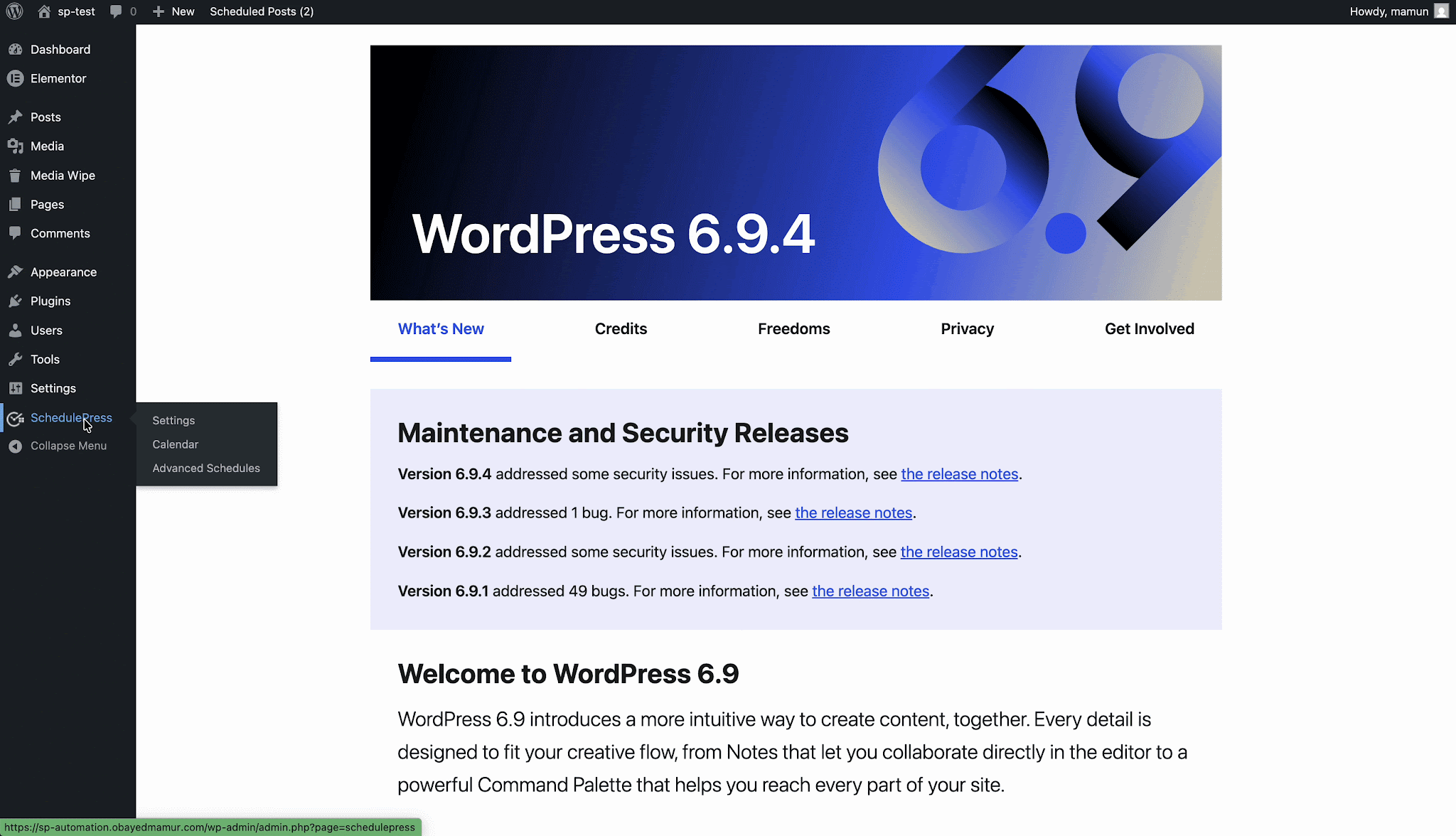
Task: Open sp-test site menu
Action: click(66, 11)
